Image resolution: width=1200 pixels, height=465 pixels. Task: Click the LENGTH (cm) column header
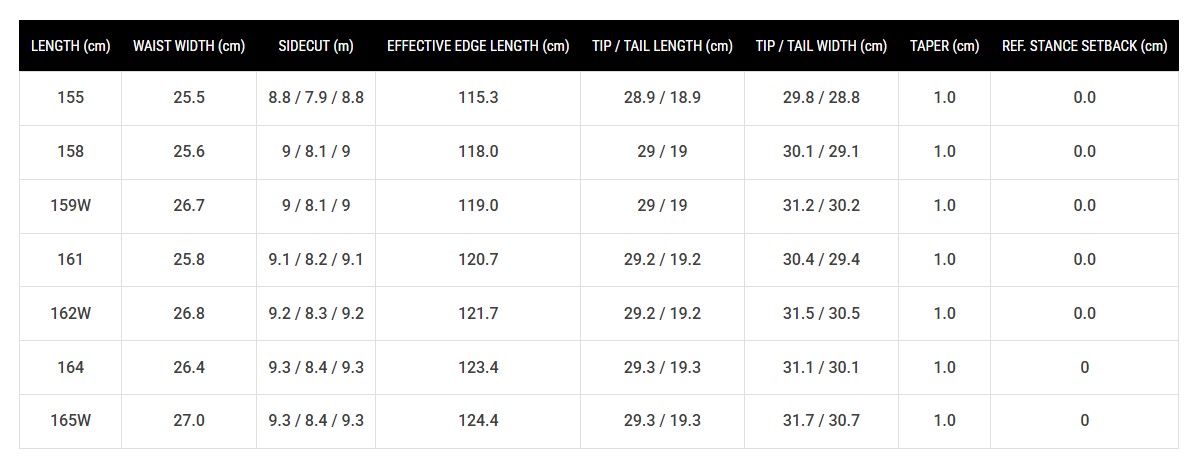point(70,46)
